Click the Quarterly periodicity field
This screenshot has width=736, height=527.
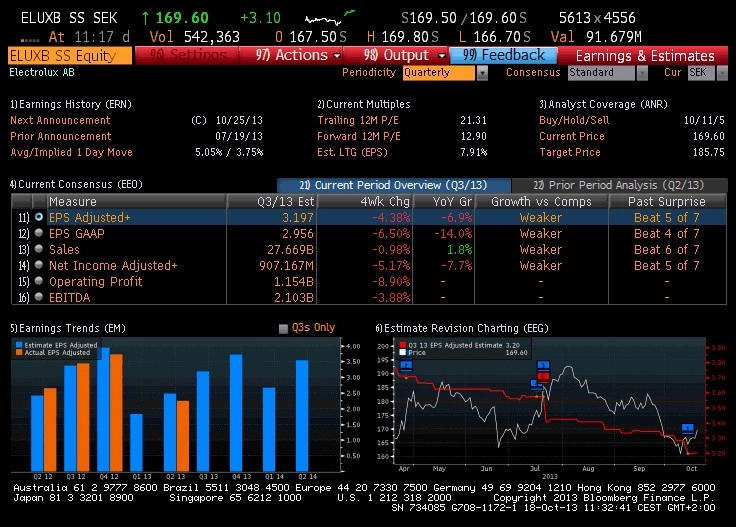tap(439, 73)
